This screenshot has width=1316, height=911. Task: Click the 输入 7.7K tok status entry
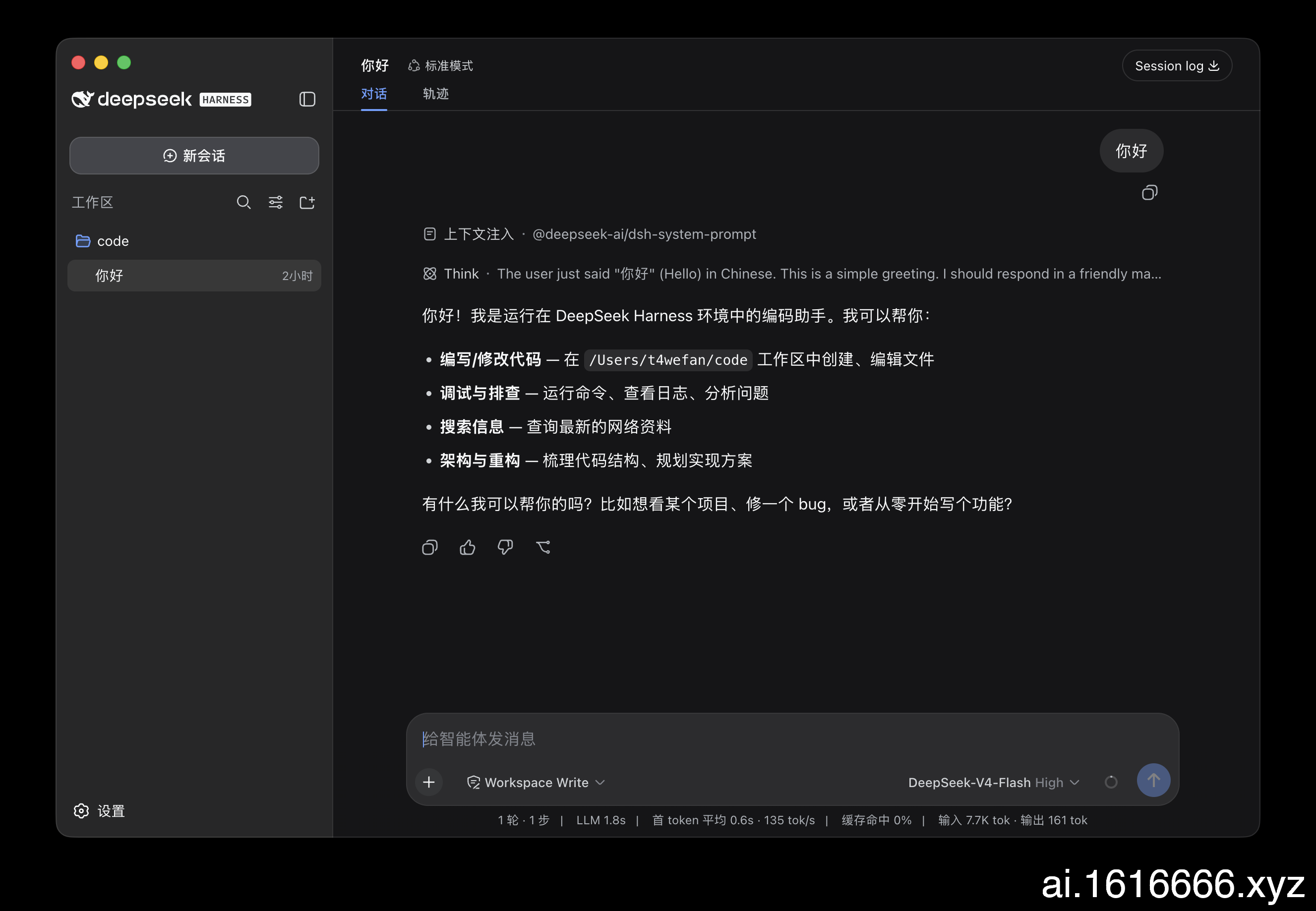pos(974,820)
